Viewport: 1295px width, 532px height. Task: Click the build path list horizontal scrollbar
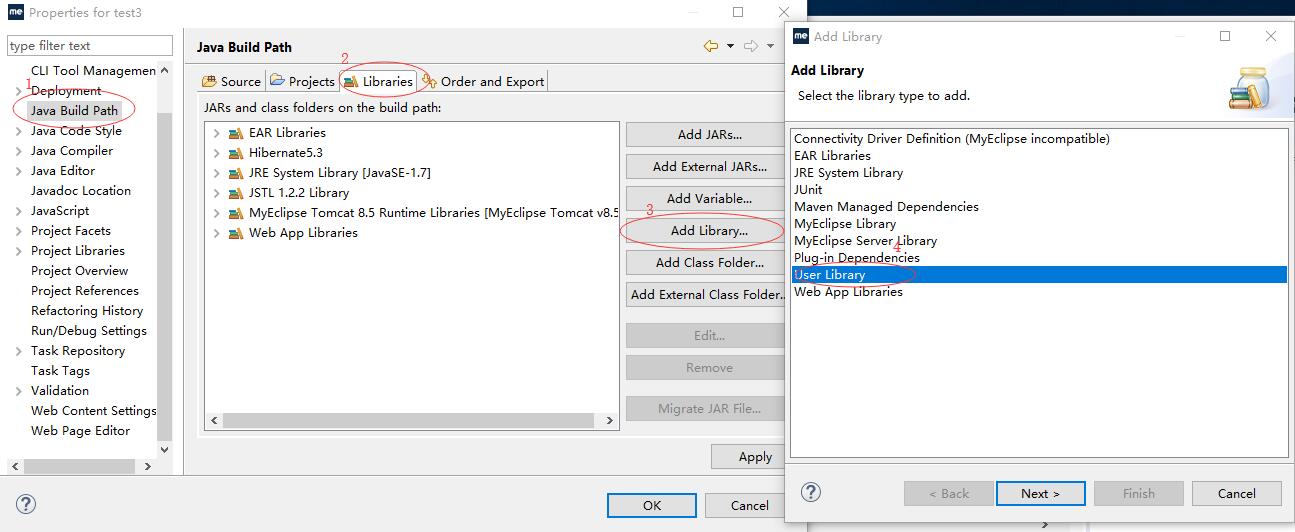click(x=411, y=421)
